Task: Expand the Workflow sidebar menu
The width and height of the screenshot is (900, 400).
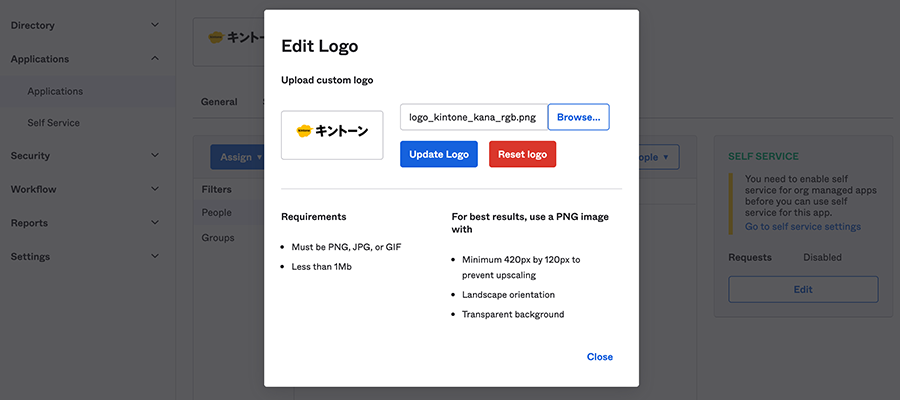Action: click(x=85, y=189)
